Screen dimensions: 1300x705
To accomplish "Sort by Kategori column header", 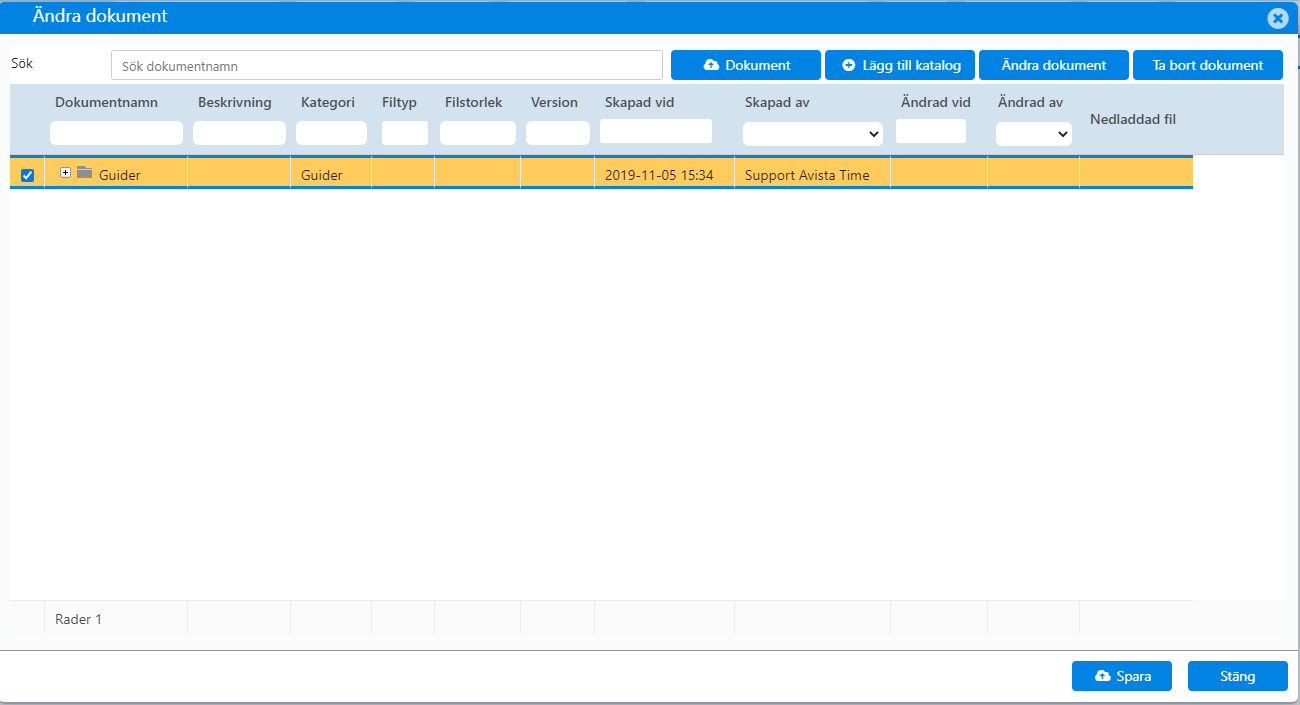I will tap(328, 102).
